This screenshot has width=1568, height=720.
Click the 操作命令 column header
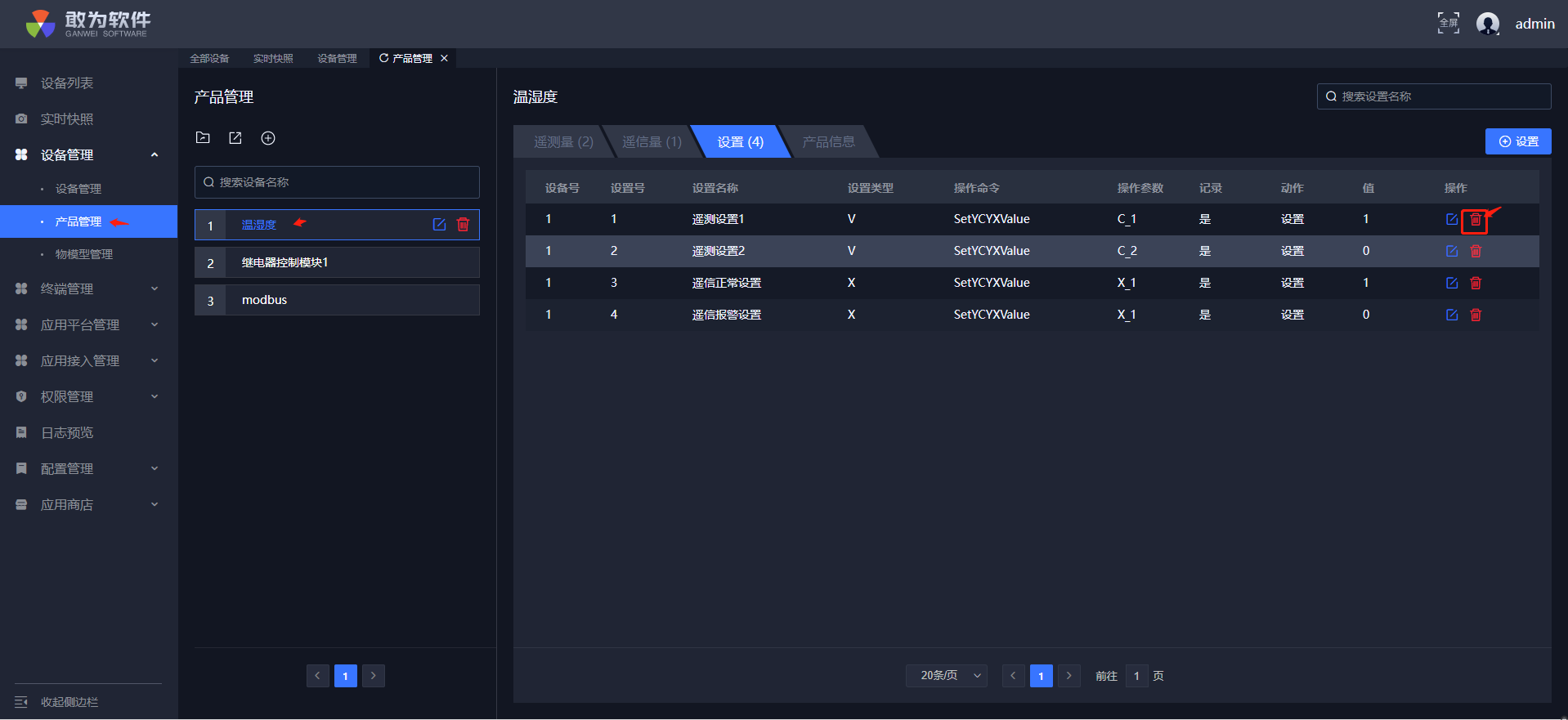[x=976, y=188]
